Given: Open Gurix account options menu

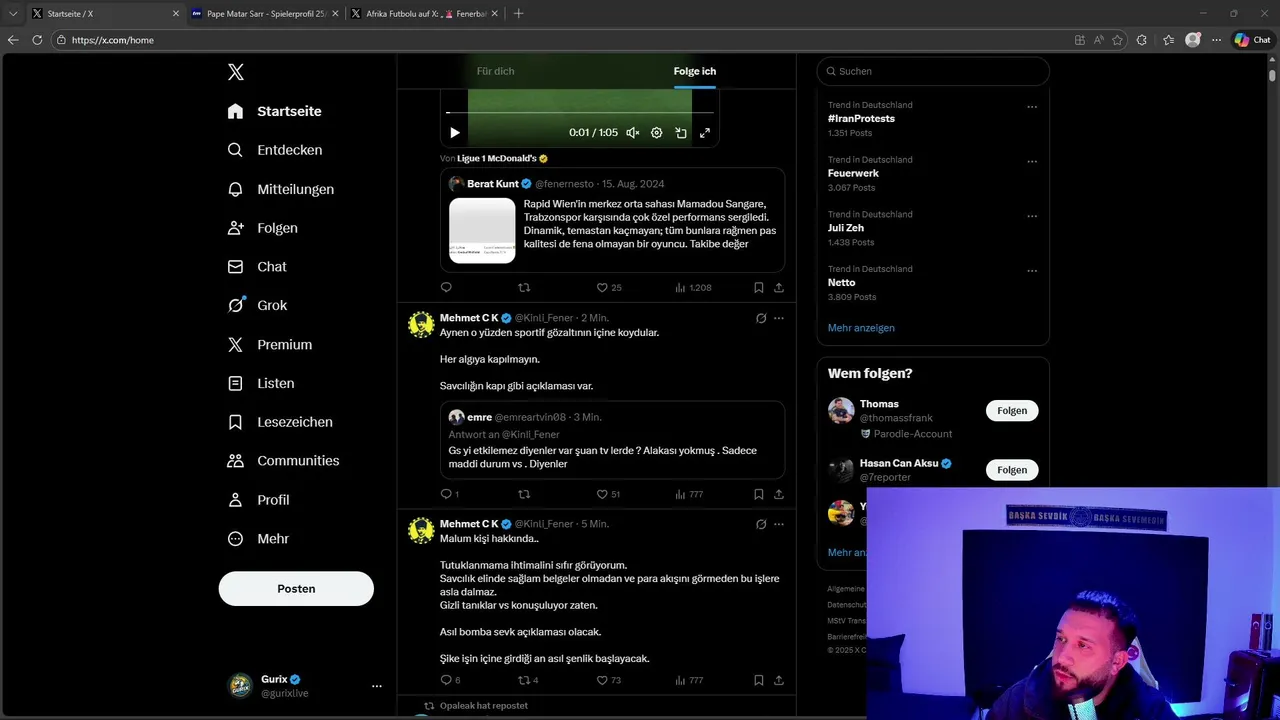Looking at the screenshot, I should [376, 686].
